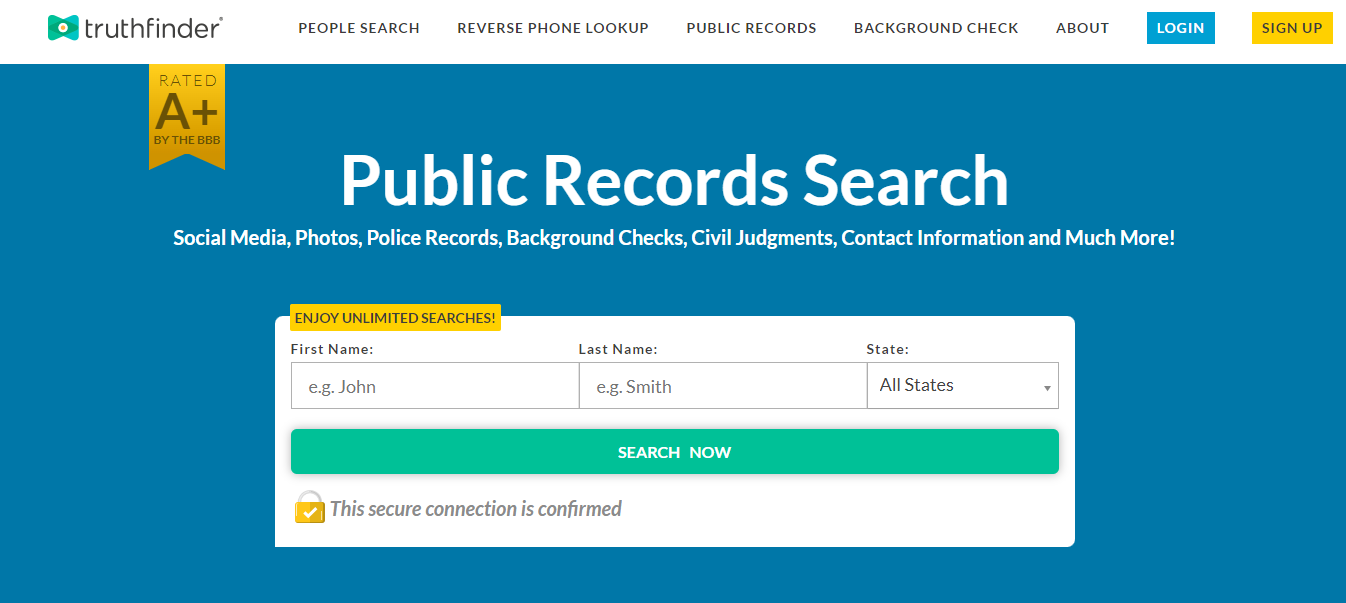The height and width of the screenshot is (603, 1346).
Task: Open the All States dropdown
Action: point(963,386)
